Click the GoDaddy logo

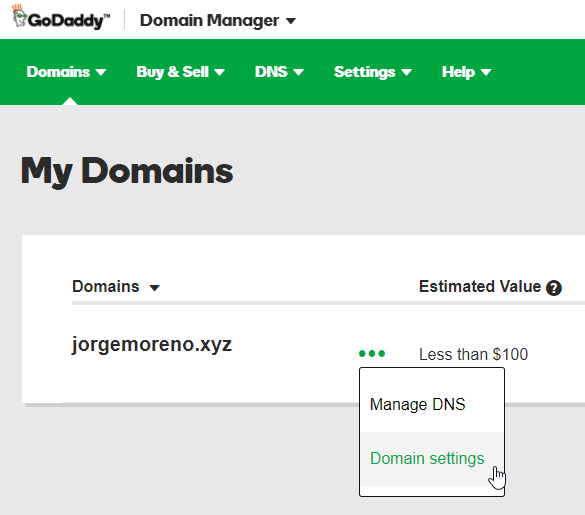61,18
